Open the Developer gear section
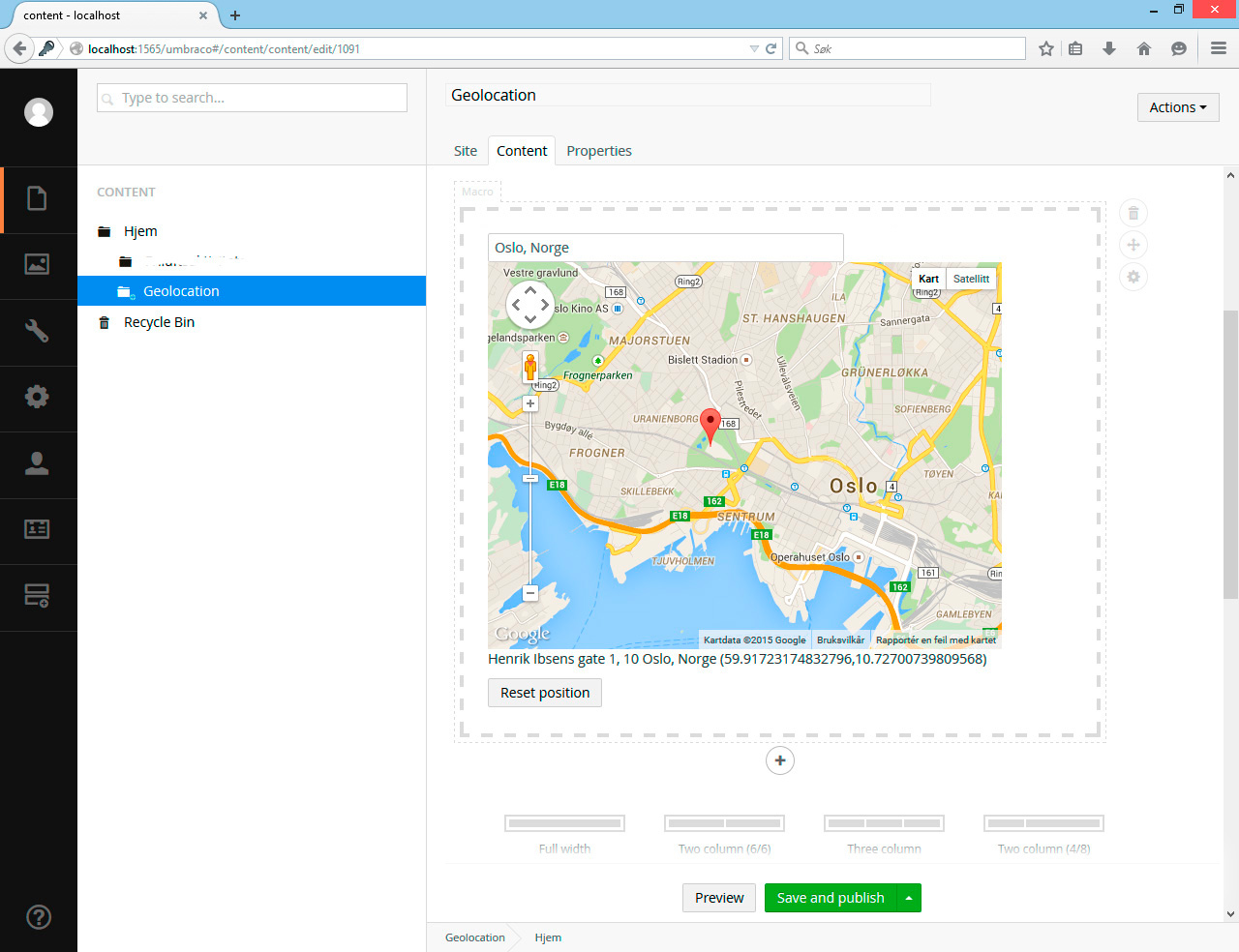The height and width of the screenshot is (952, 1239). [37, 397]
